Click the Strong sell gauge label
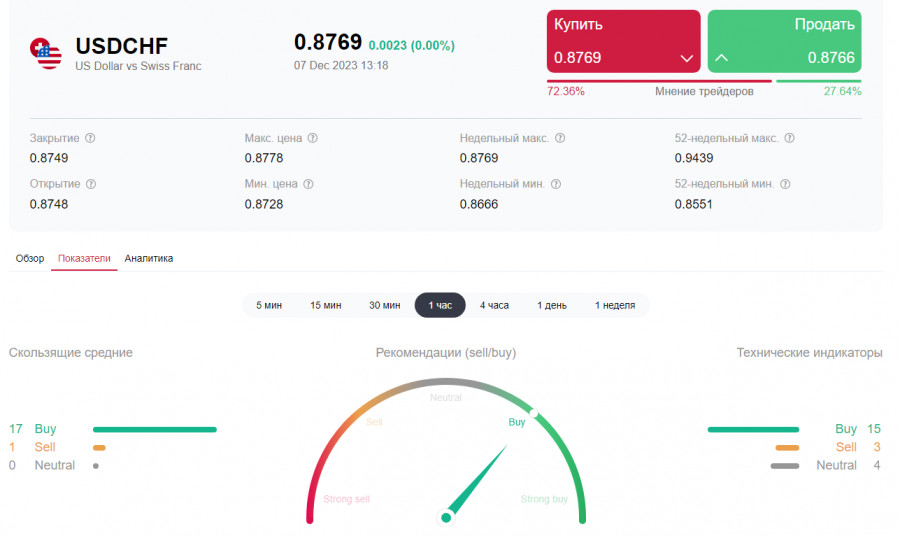This screenshot has width=900, height=536. 346,499
